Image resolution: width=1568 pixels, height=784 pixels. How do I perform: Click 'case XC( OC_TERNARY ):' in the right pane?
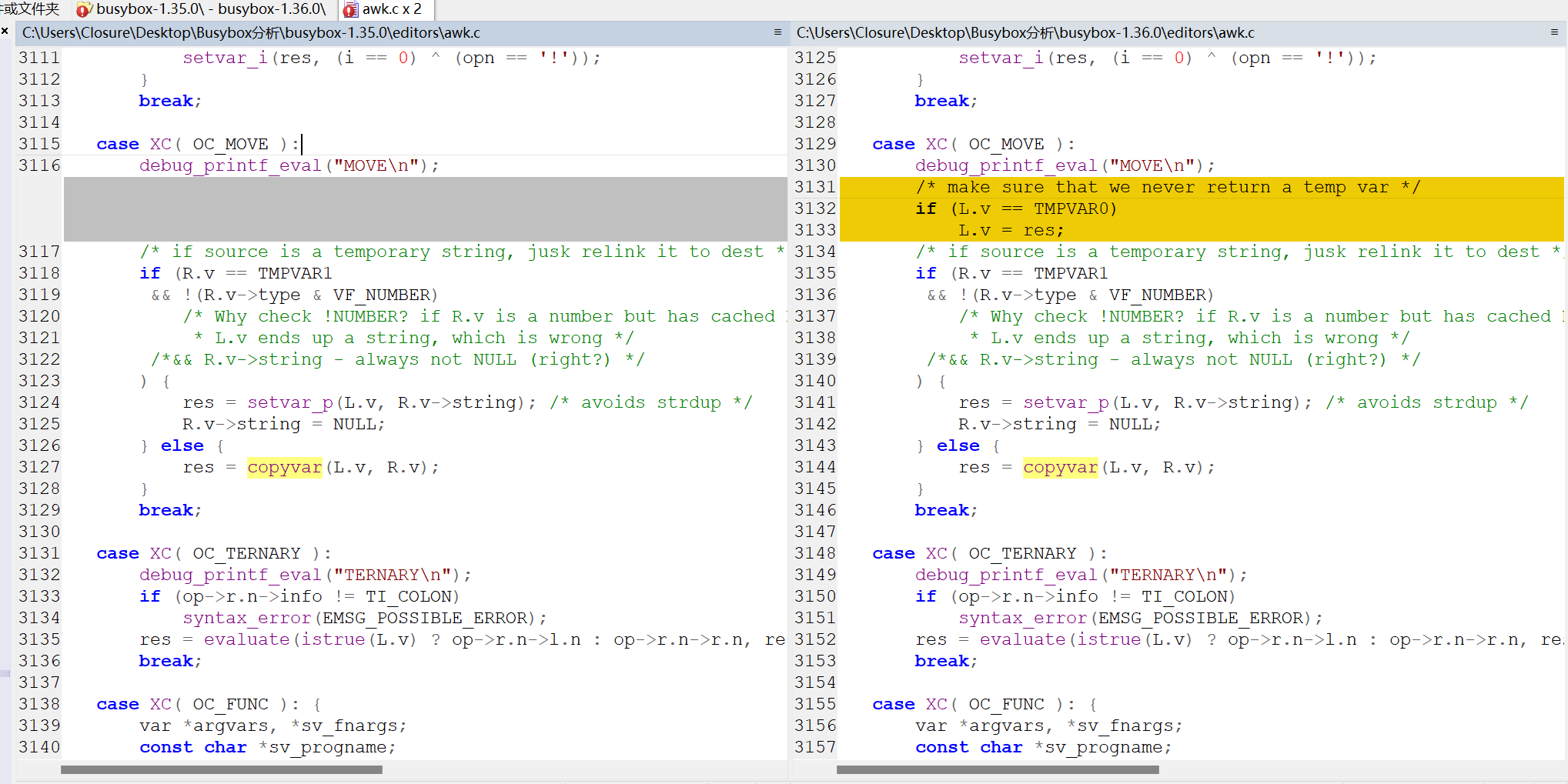point(990,553)
